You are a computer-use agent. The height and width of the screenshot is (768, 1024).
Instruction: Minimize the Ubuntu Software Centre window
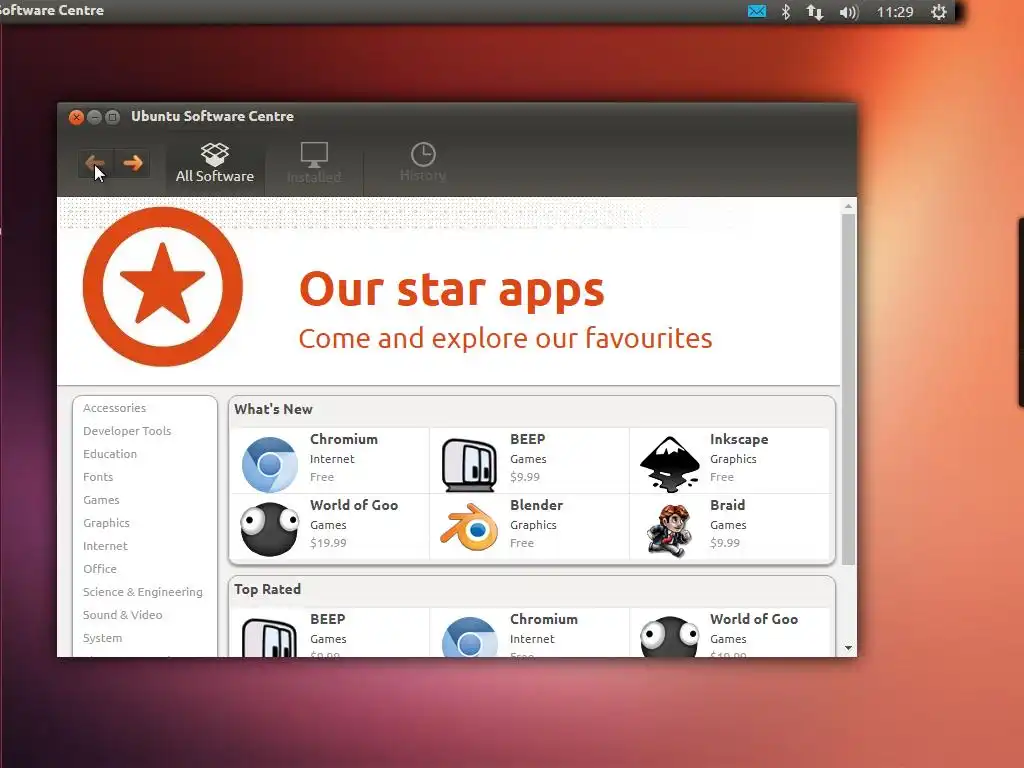pyautogui.click(x=95, y=117)
